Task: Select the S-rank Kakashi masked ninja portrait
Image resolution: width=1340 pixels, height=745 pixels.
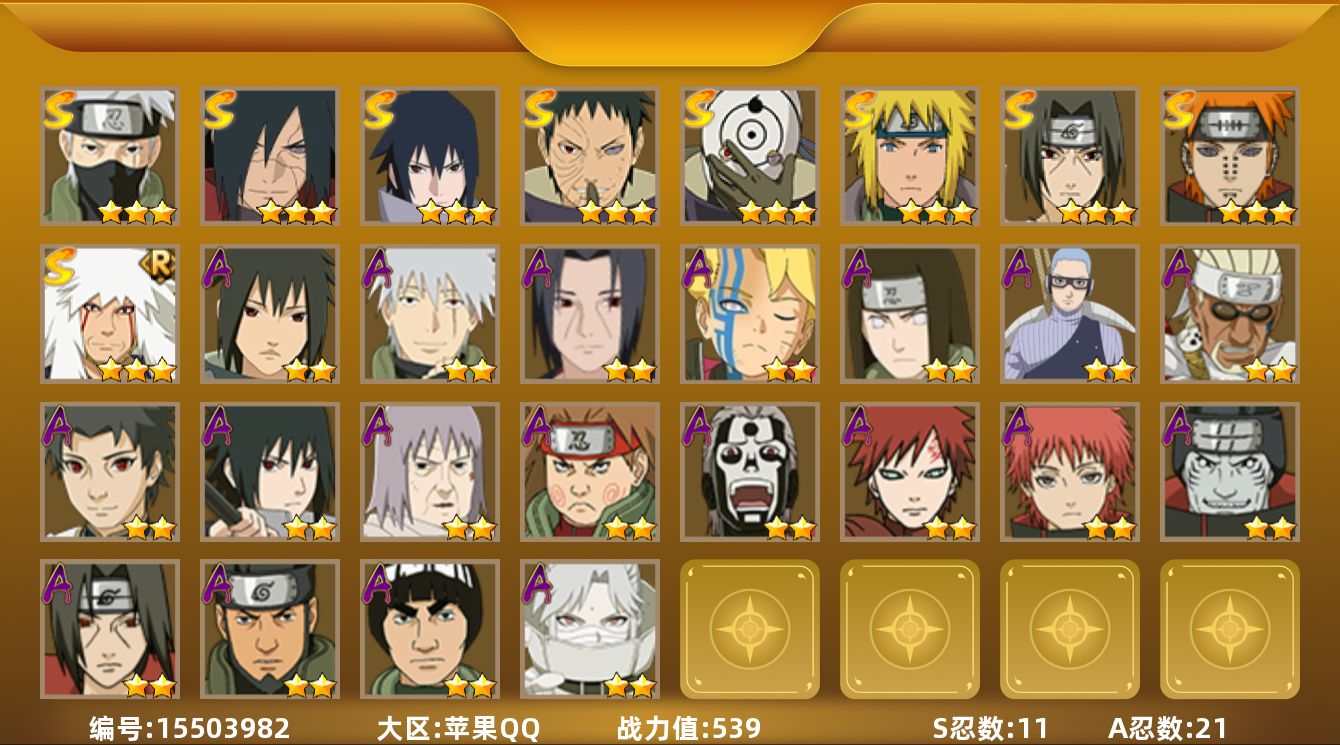Action: click(110, 156)
